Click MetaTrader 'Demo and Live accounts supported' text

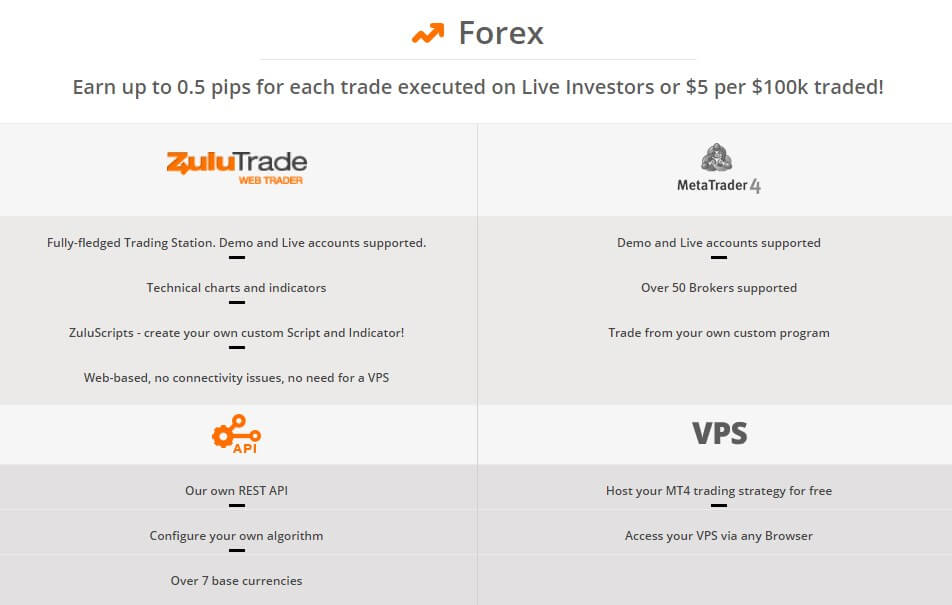coord(719,243)
